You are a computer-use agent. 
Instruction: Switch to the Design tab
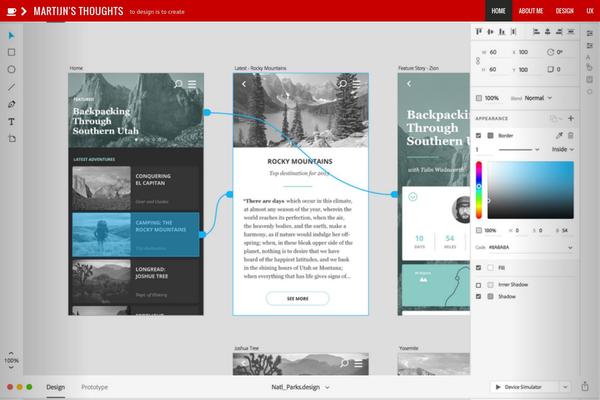click(x=55, y=387)
